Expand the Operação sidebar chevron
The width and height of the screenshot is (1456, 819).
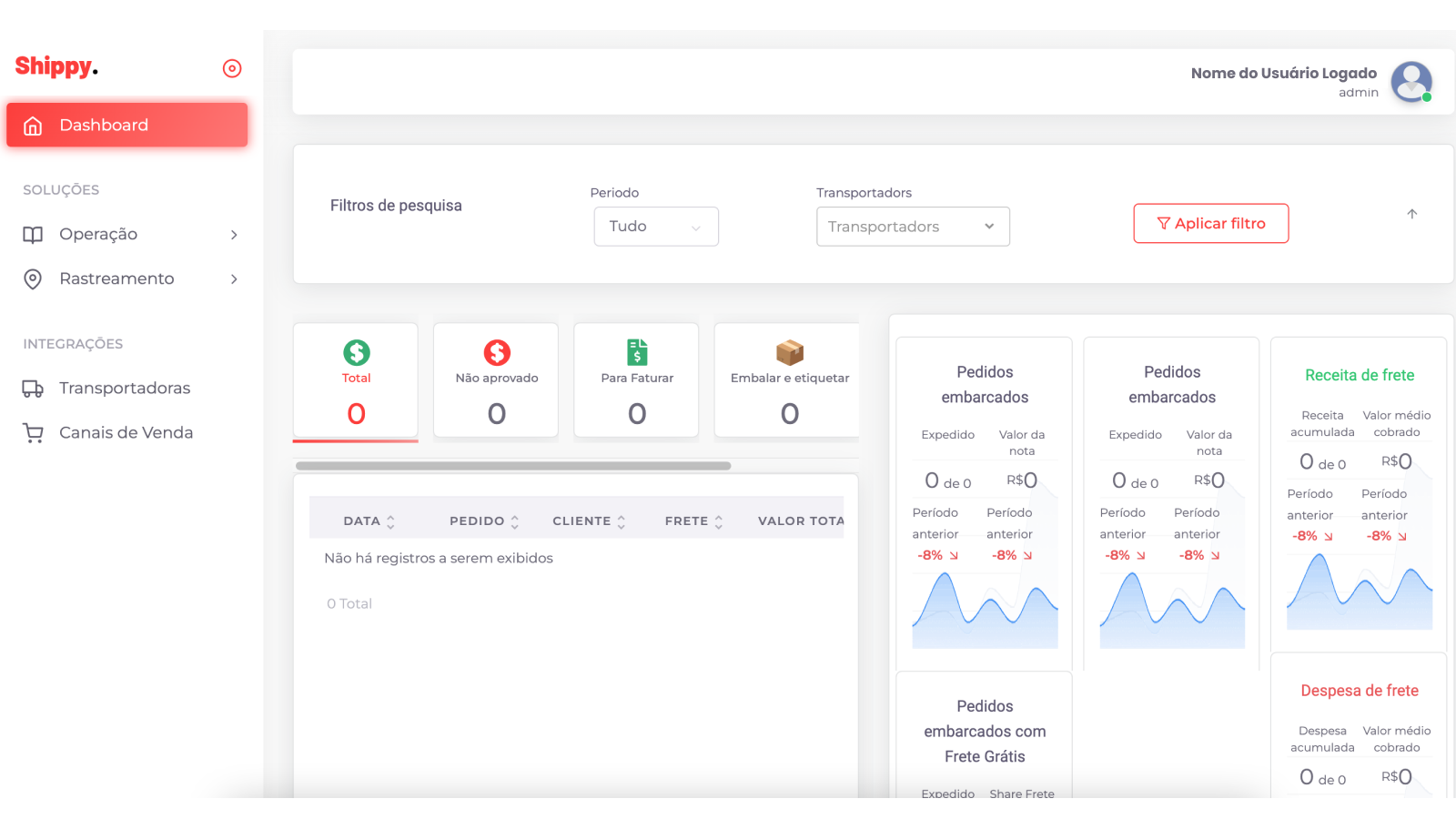(235, 234)
